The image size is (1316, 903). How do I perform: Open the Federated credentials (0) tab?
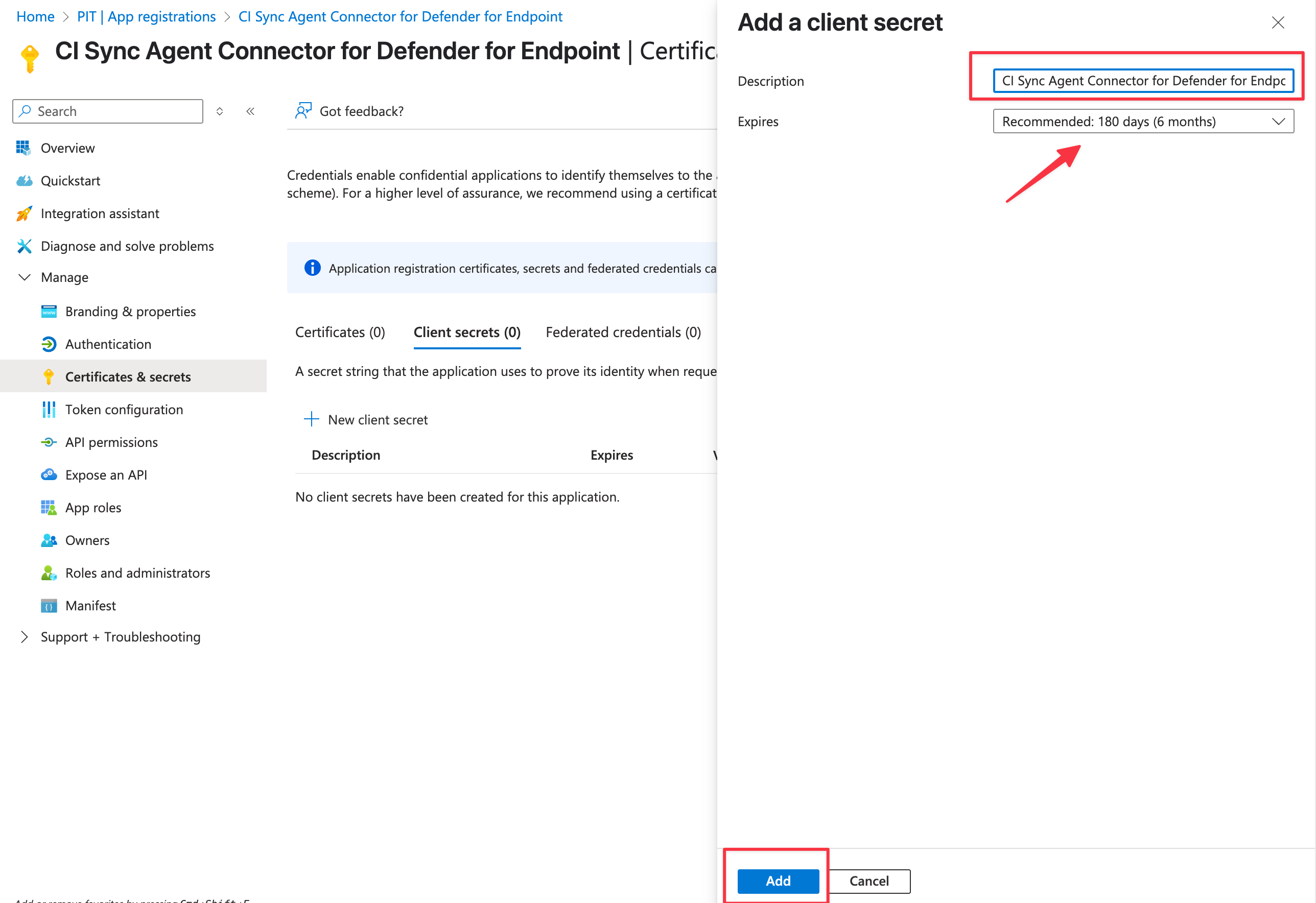click(623, 332)
